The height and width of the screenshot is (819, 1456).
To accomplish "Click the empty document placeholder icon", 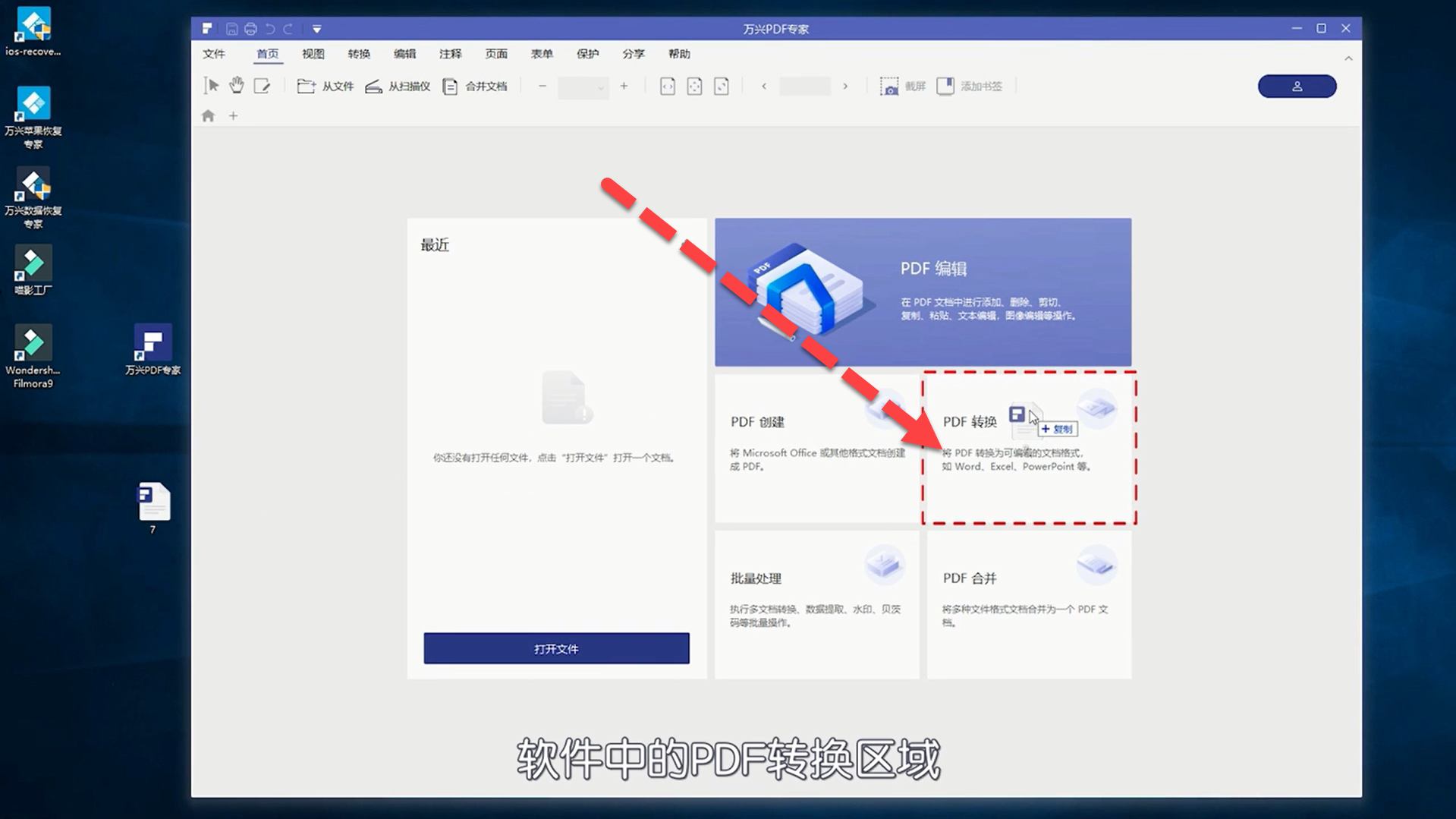I will pyautogui.click(x=566, y=398).
